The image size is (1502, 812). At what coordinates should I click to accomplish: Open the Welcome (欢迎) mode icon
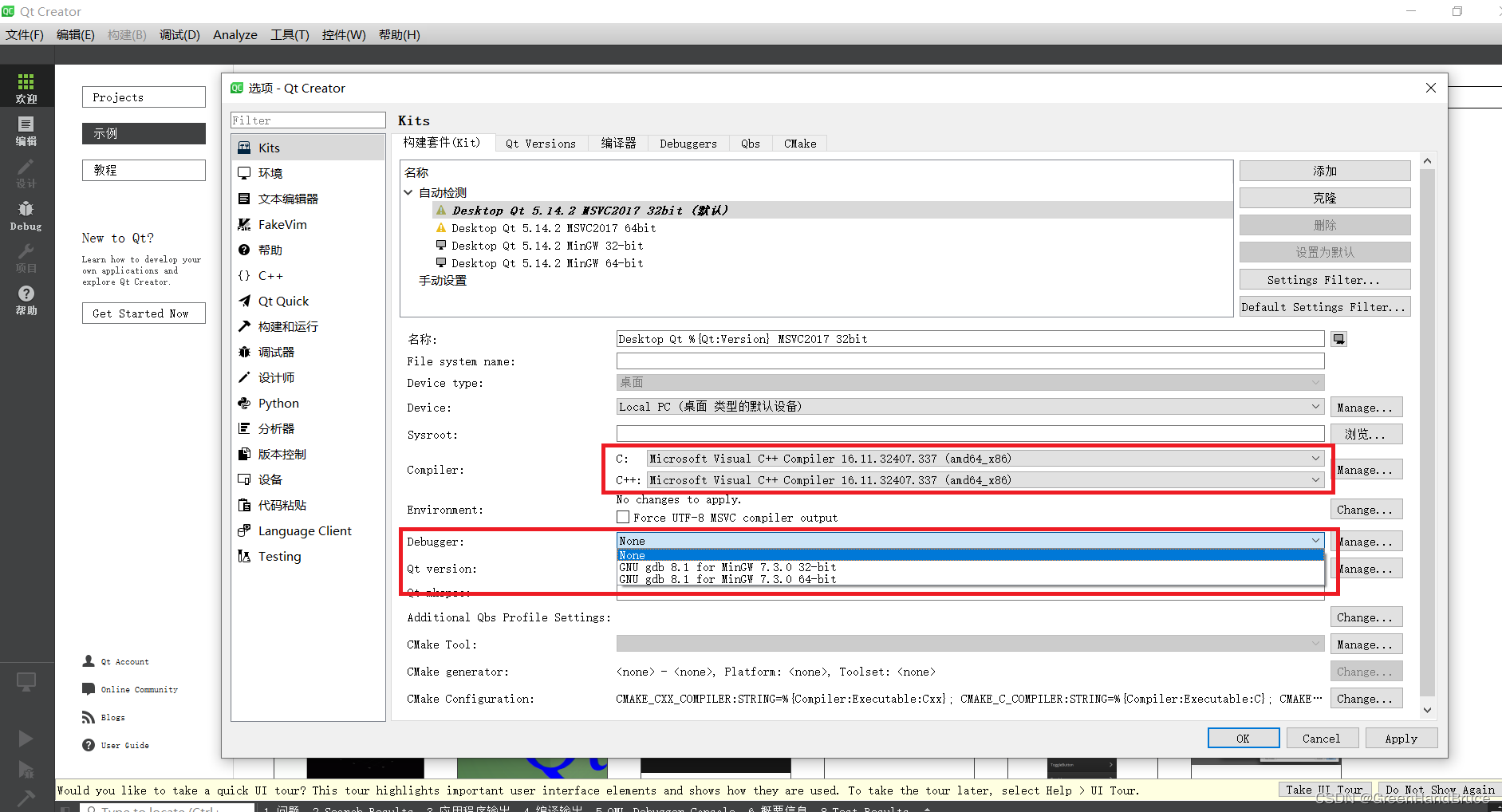pyautogui.click(x=26, y=87)
